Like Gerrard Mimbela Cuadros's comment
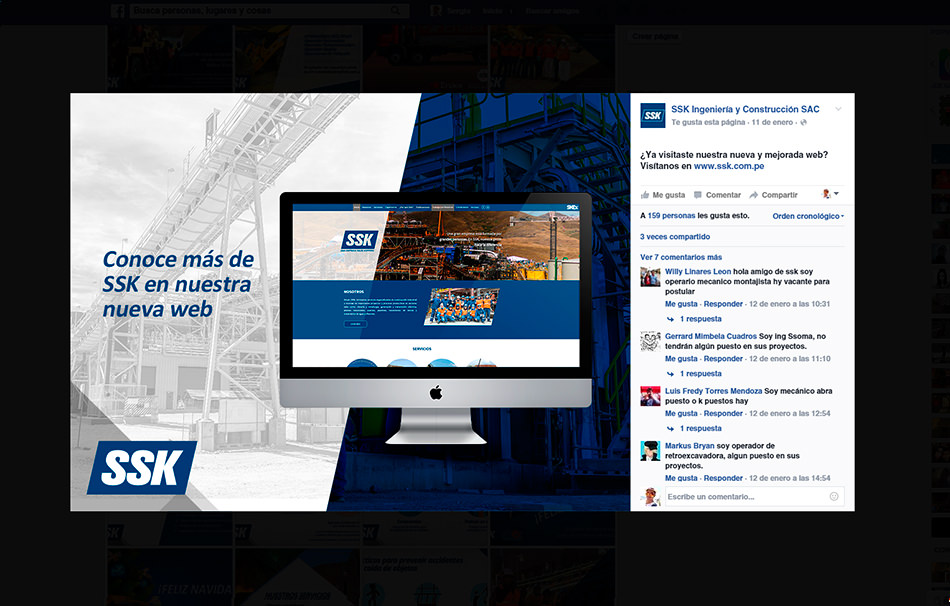Screen dimensions: 950x606 [x=682, y=359]
